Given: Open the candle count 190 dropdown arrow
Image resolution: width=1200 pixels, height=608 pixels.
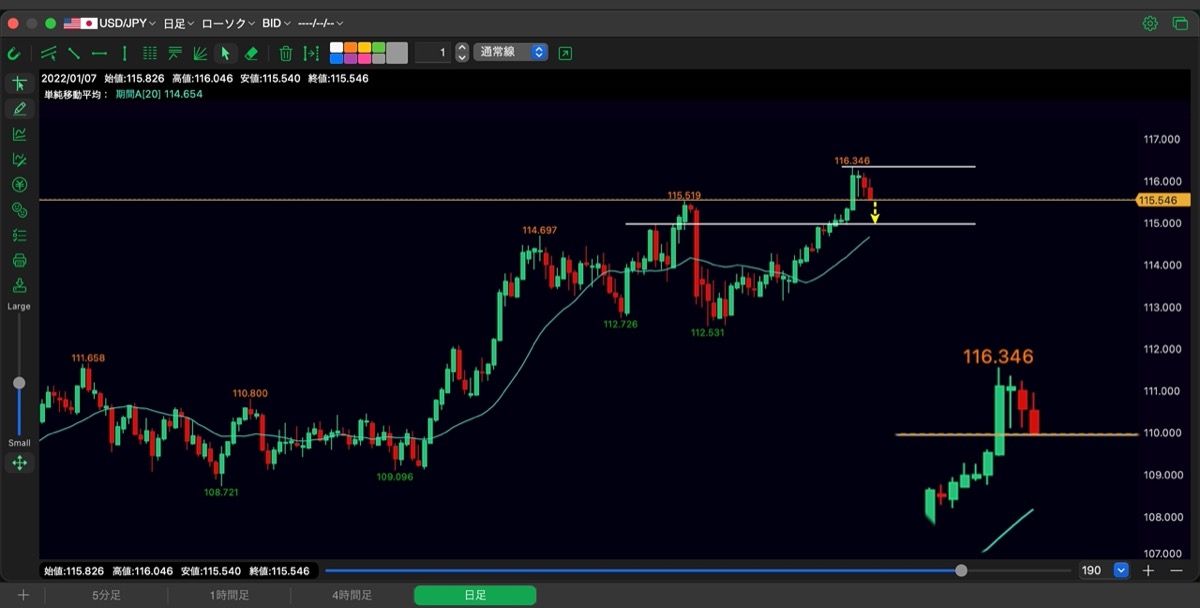Looking at the screenshot, I should 1121,571.
